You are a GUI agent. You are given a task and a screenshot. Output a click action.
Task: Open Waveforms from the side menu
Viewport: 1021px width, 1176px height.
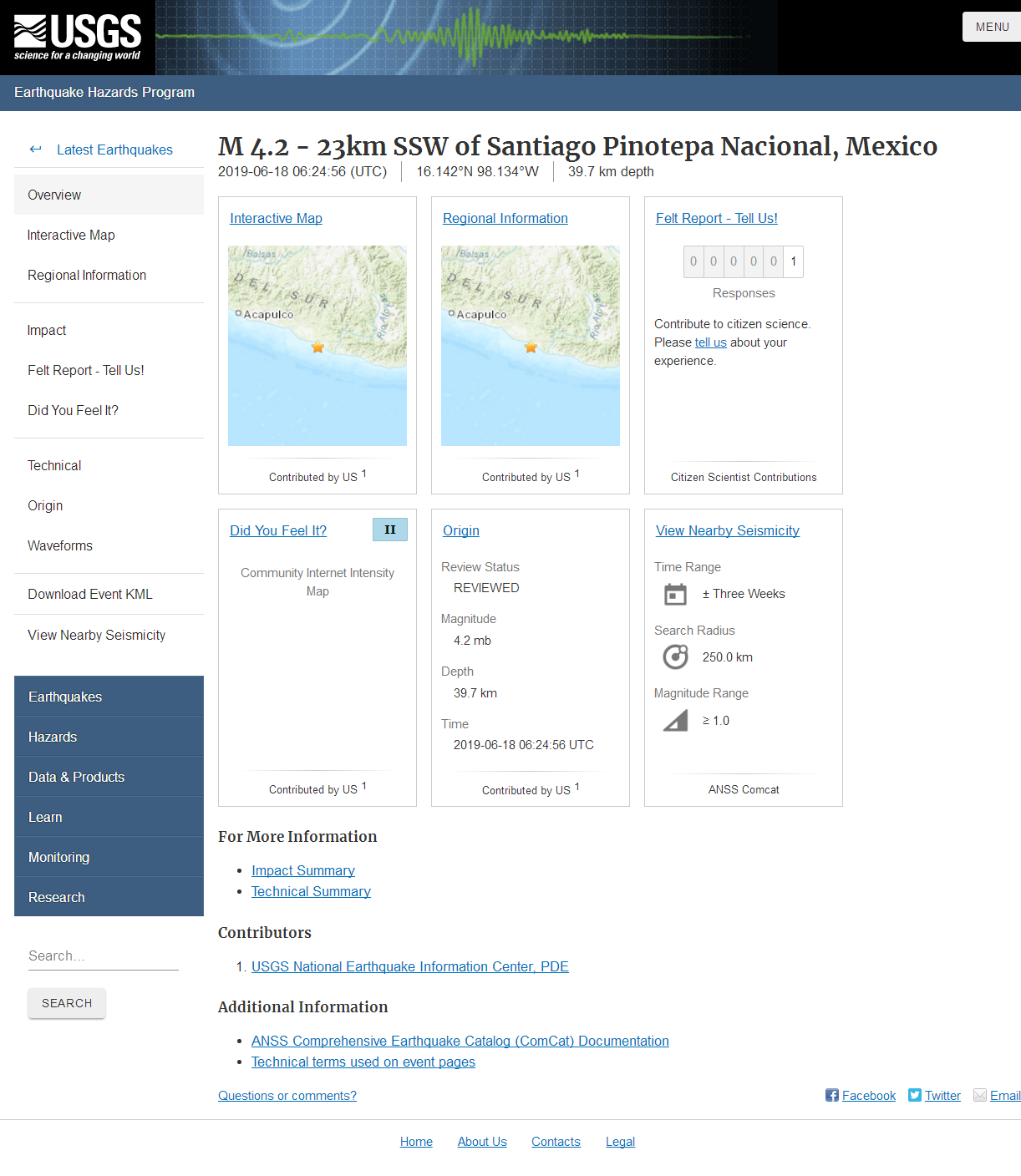pos(60,545)
